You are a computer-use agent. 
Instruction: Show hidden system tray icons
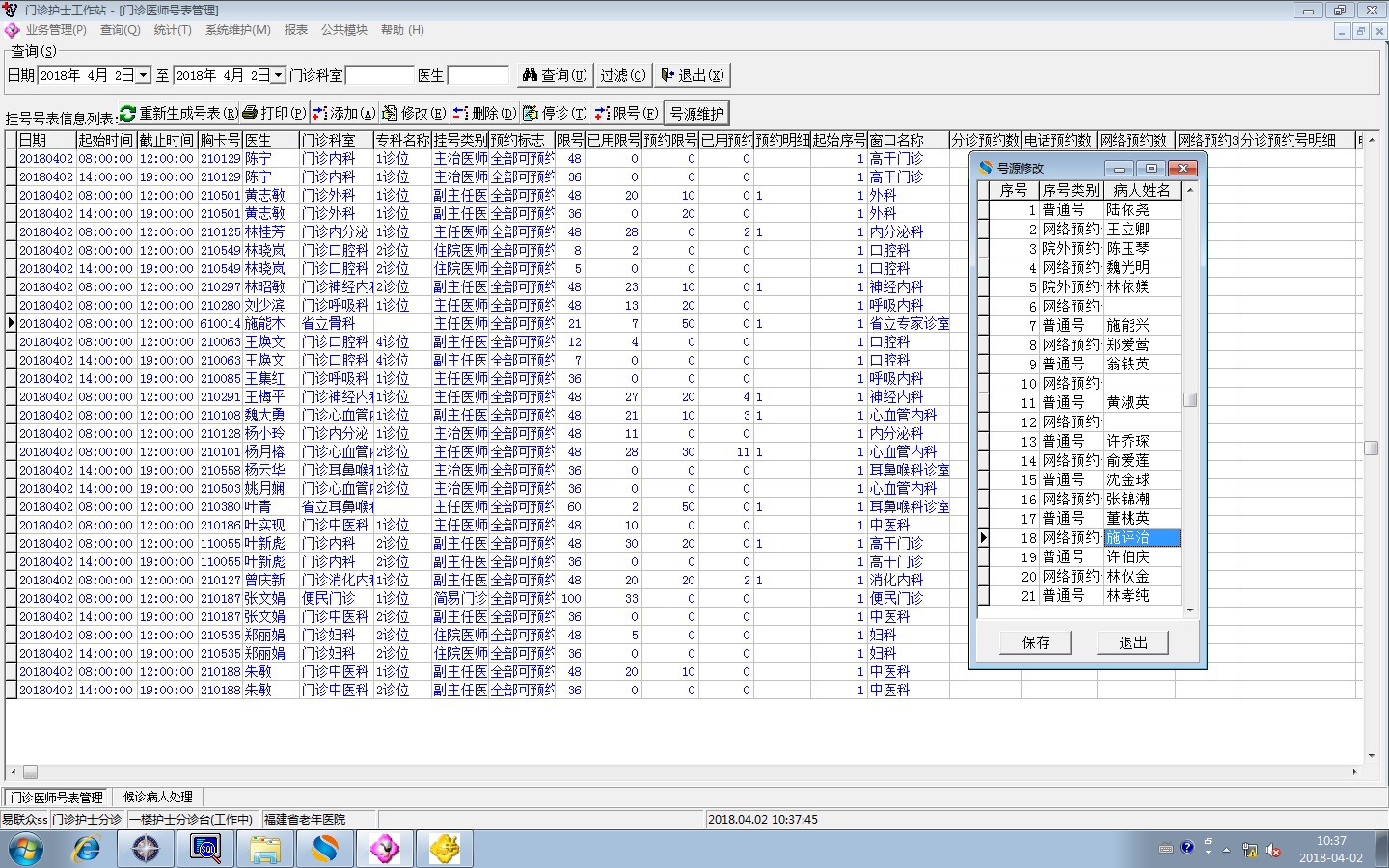click(1227, 851)
